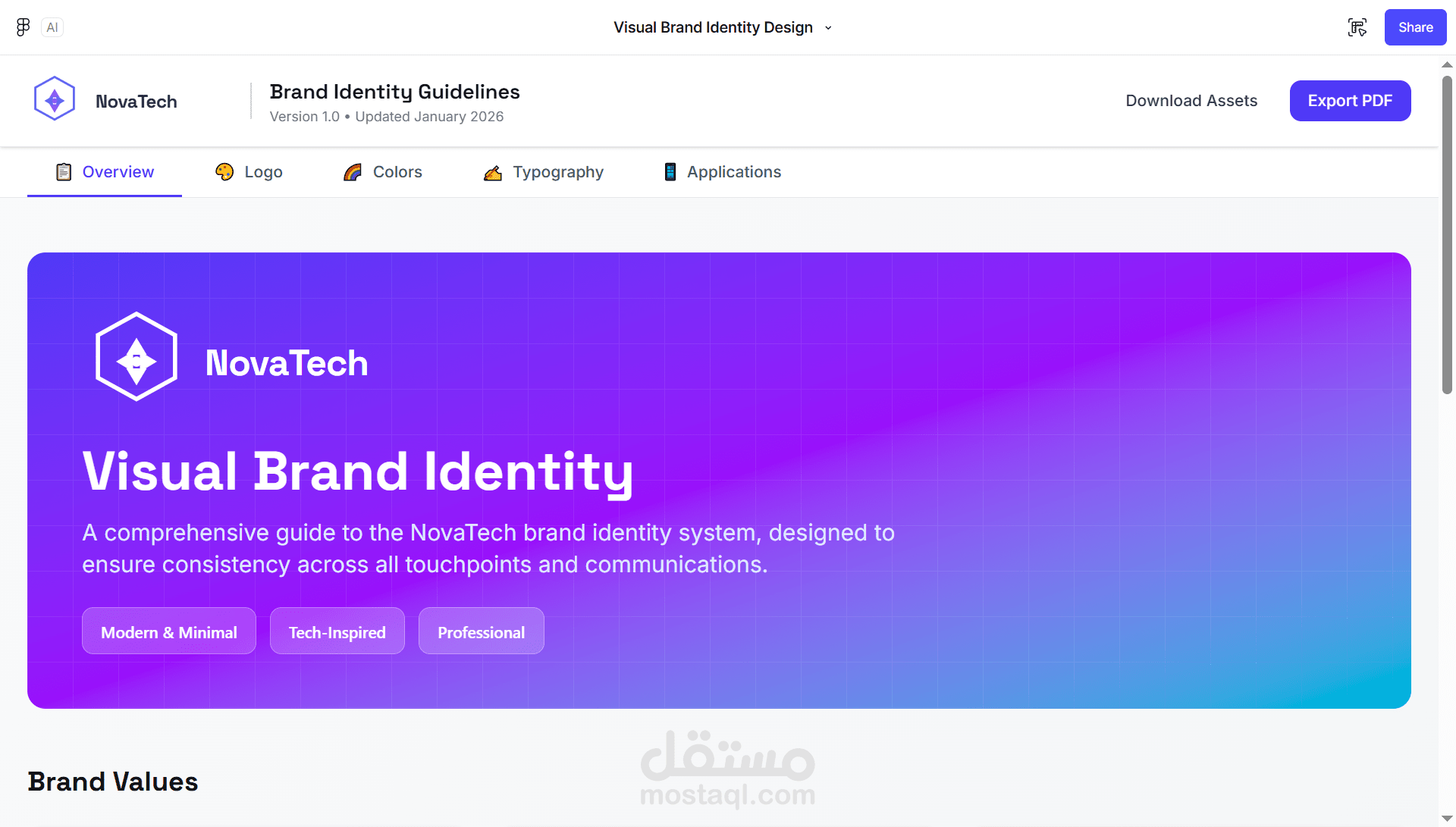Click the Download Assets link
This screenshot has width=1456, height=827.
click(1191, 101)
